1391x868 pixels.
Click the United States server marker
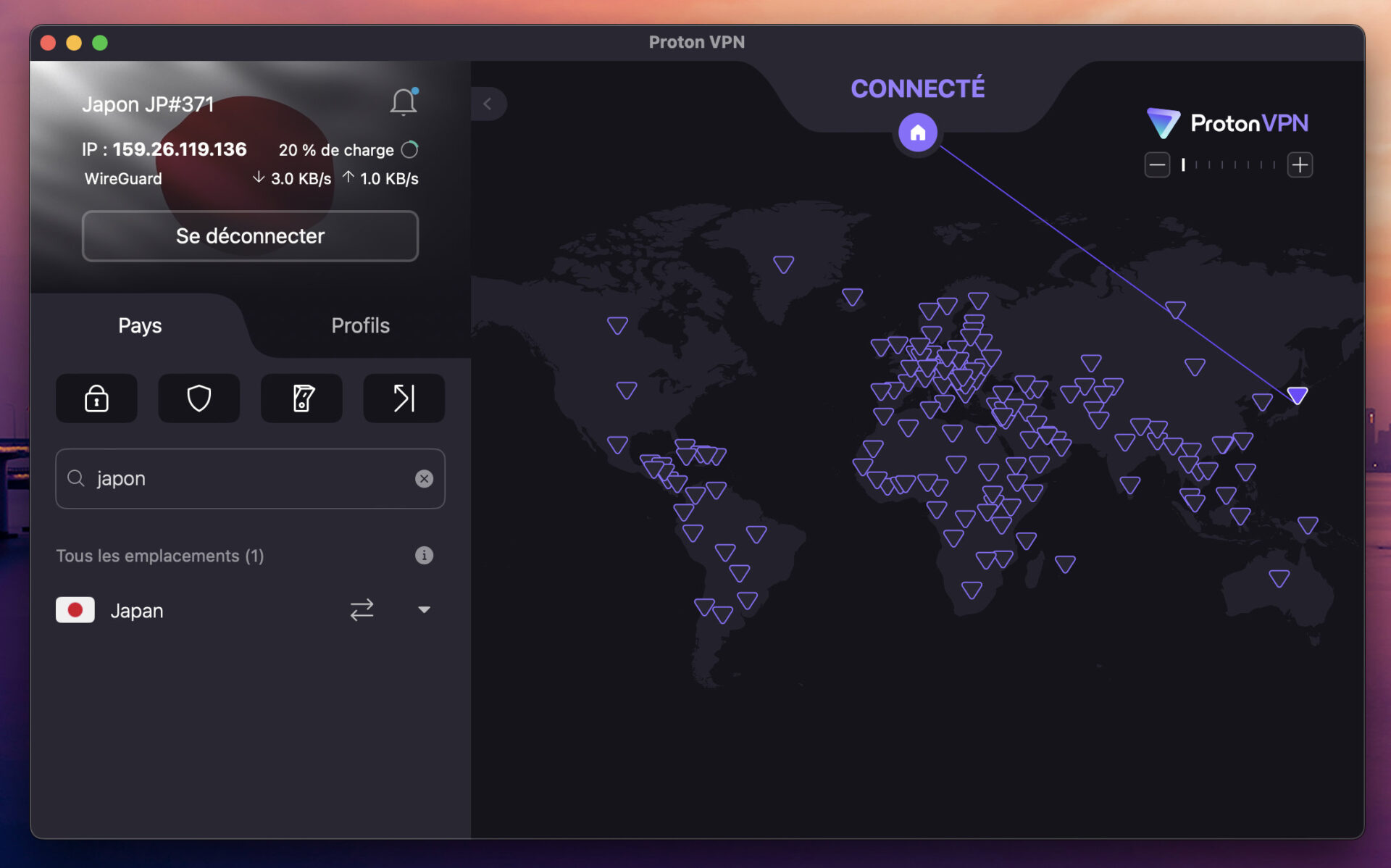tap(626, 391)
